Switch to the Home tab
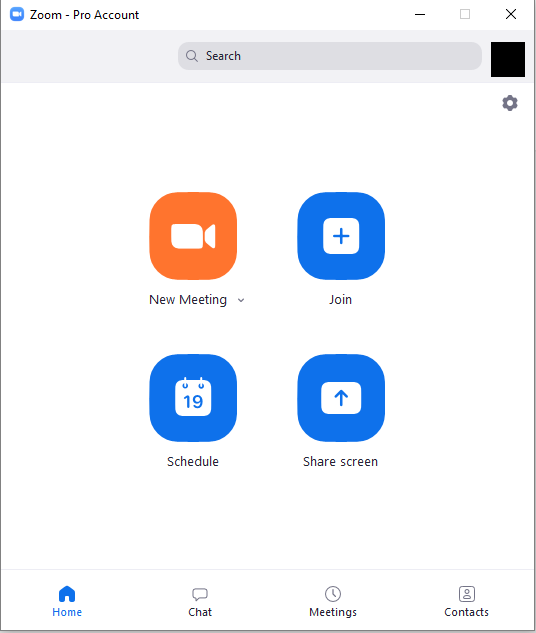 (67, 602)
